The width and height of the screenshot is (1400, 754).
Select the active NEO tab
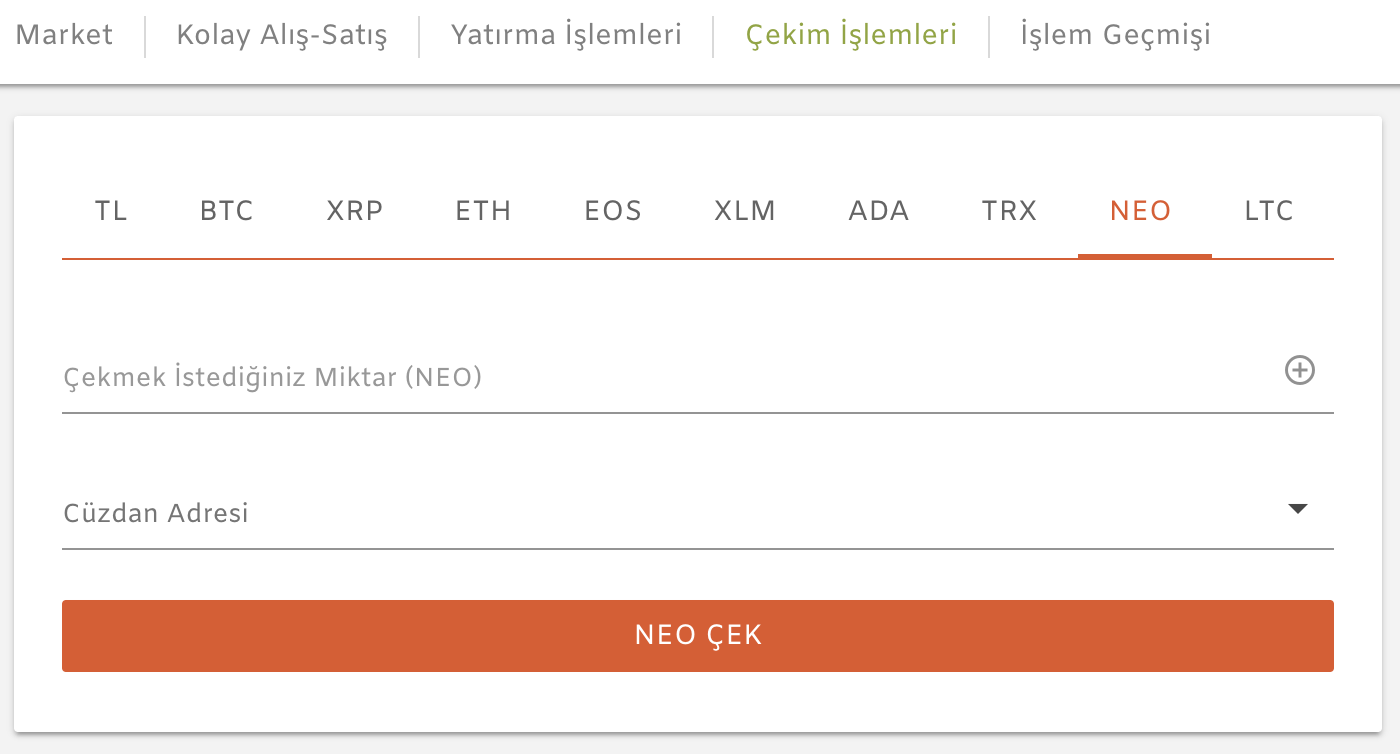[x=1141, y=212]
